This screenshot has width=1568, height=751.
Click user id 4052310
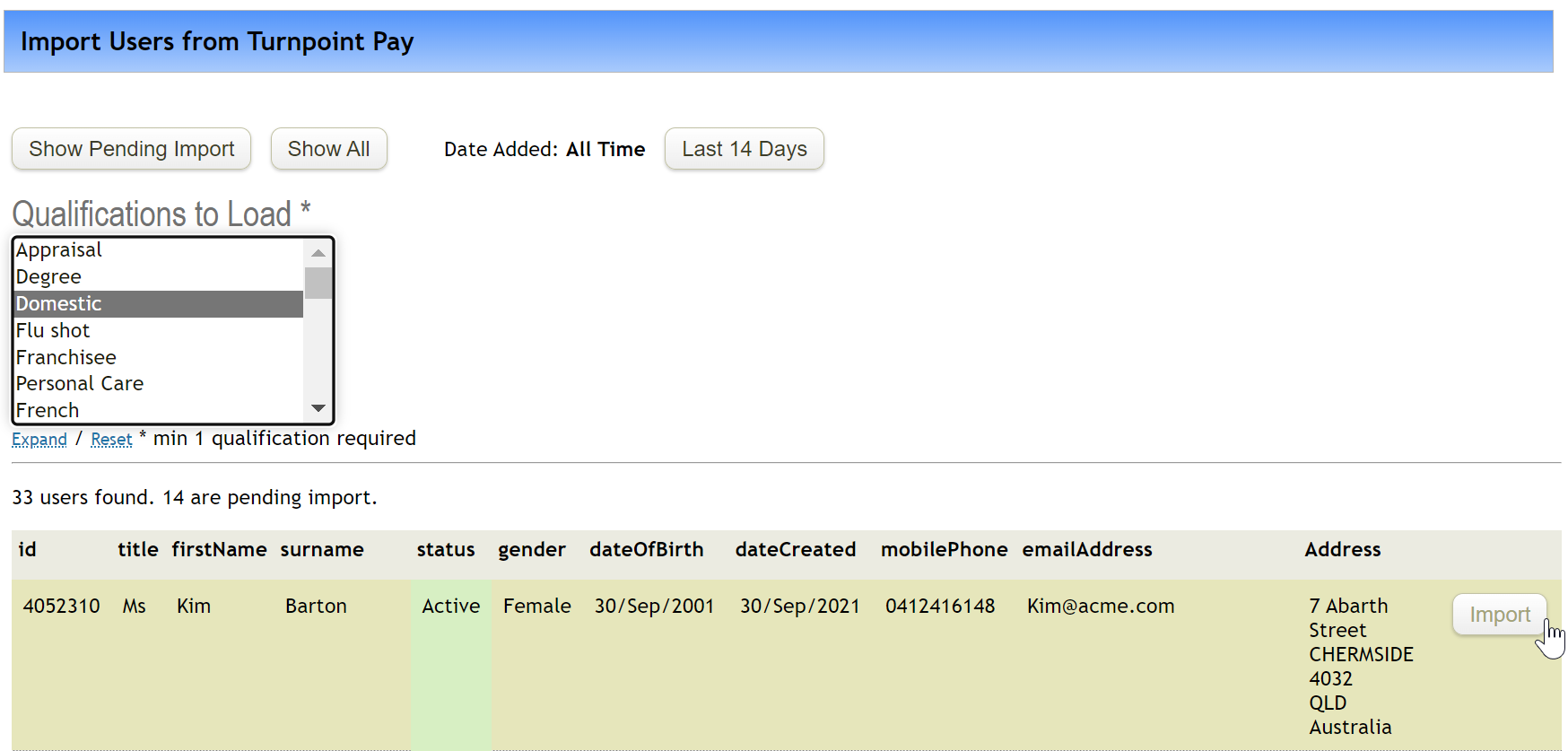click(x=62, y=607)
